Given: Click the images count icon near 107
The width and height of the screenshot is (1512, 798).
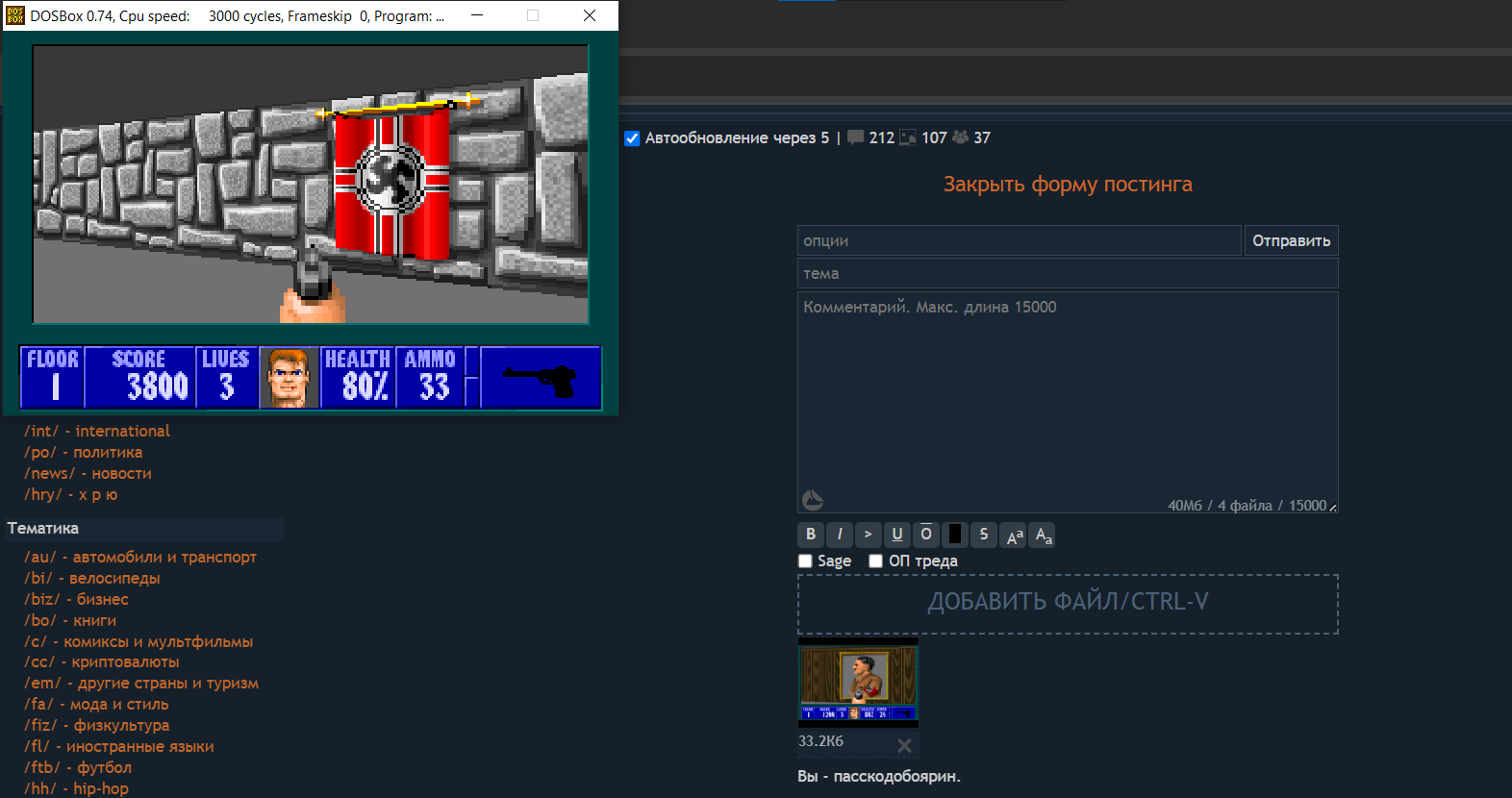Looking at the screenshot, I should coord(907,137).
